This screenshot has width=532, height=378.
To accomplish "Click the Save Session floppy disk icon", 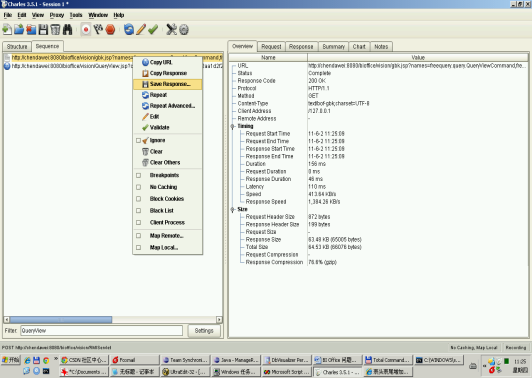I will (x=43, y=30).
